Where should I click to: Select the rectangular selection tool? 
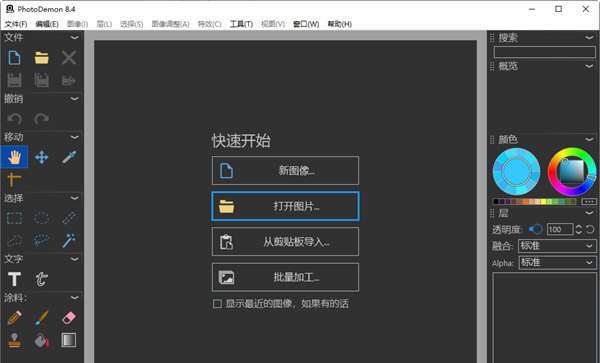pos(15,218)
